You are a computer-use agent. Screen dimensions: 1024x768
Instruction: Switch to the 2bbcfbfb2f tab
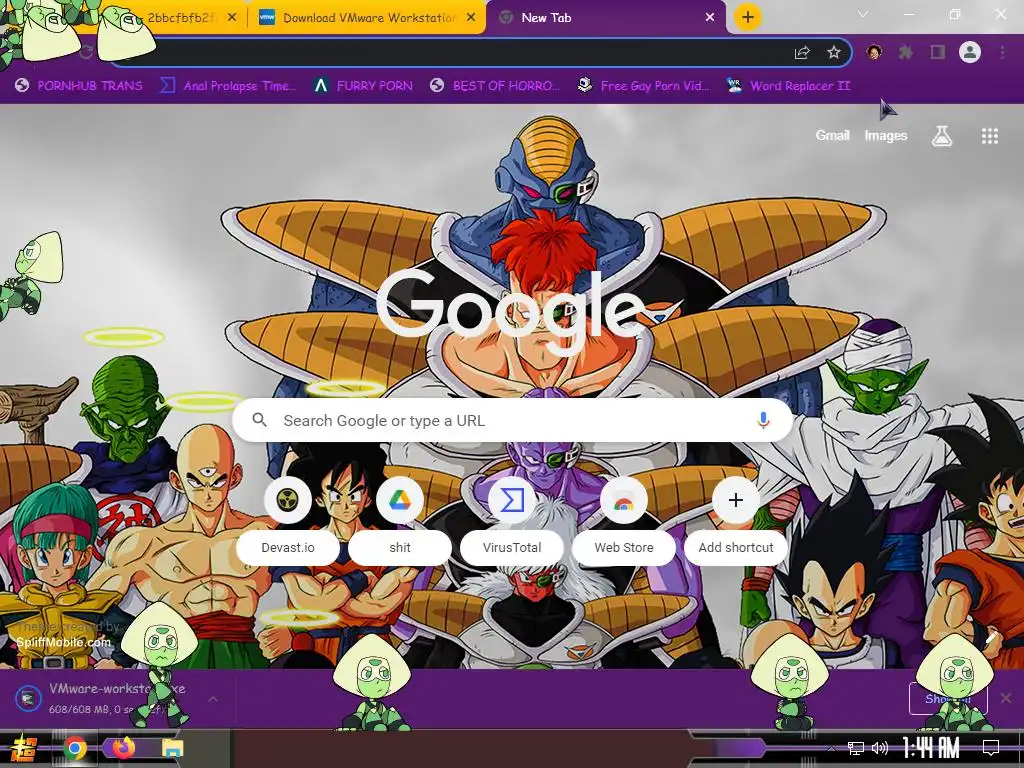tap(181, 18)
